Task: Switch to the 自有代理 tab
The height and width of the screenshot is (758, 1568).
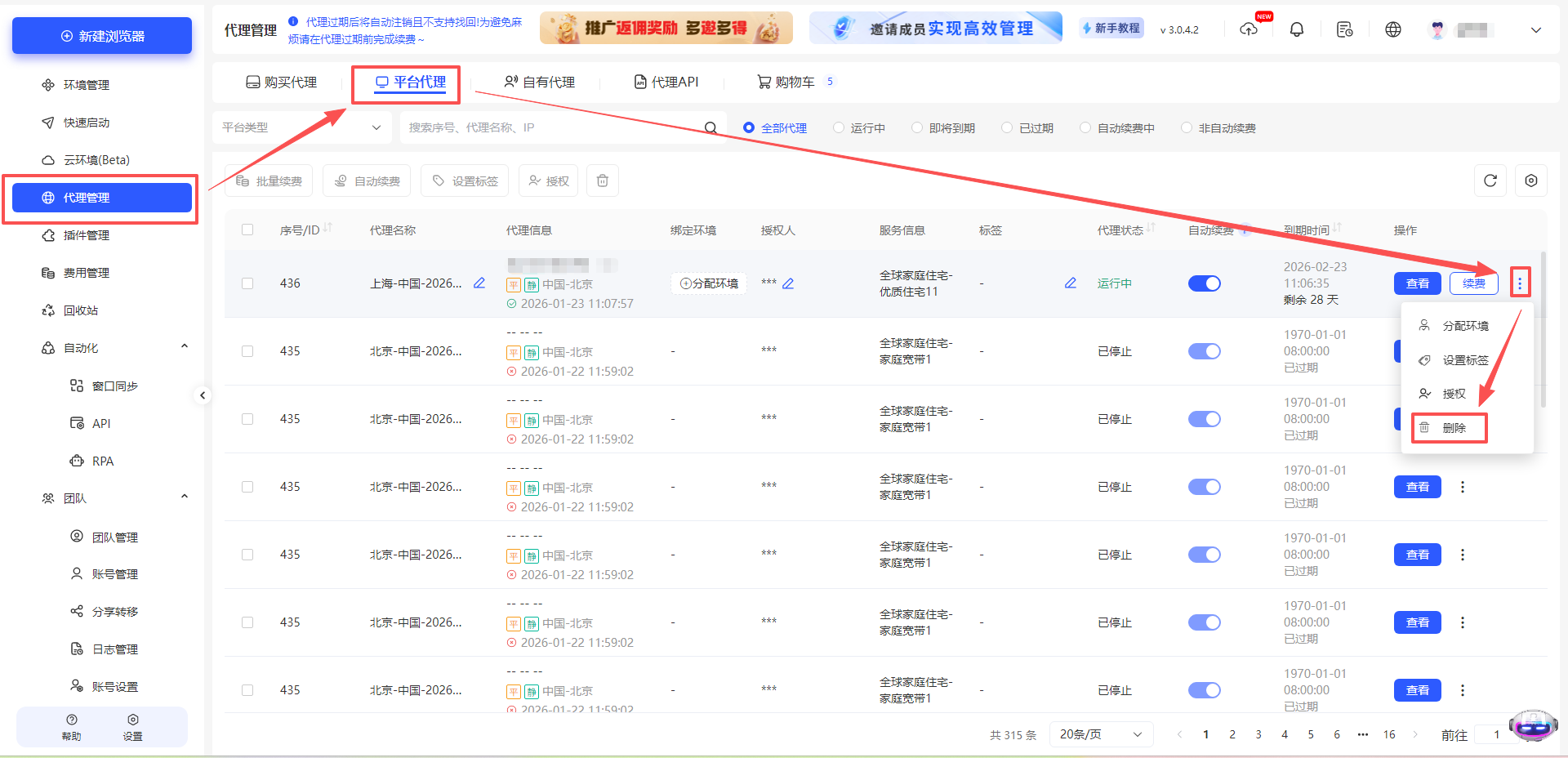Action: 541,82
